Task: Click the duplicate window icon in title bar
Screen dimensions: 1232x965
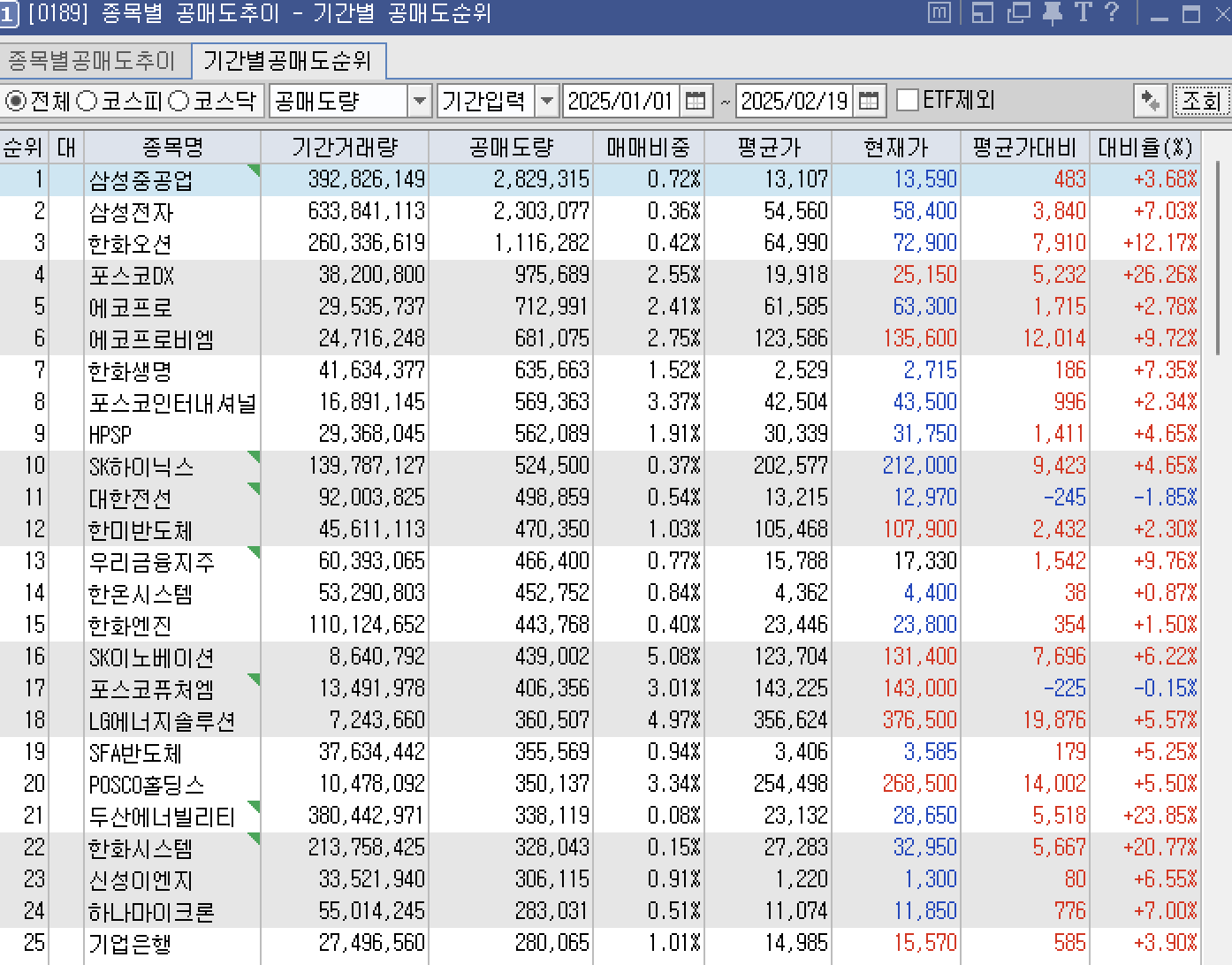Action: pos(1019,13)
